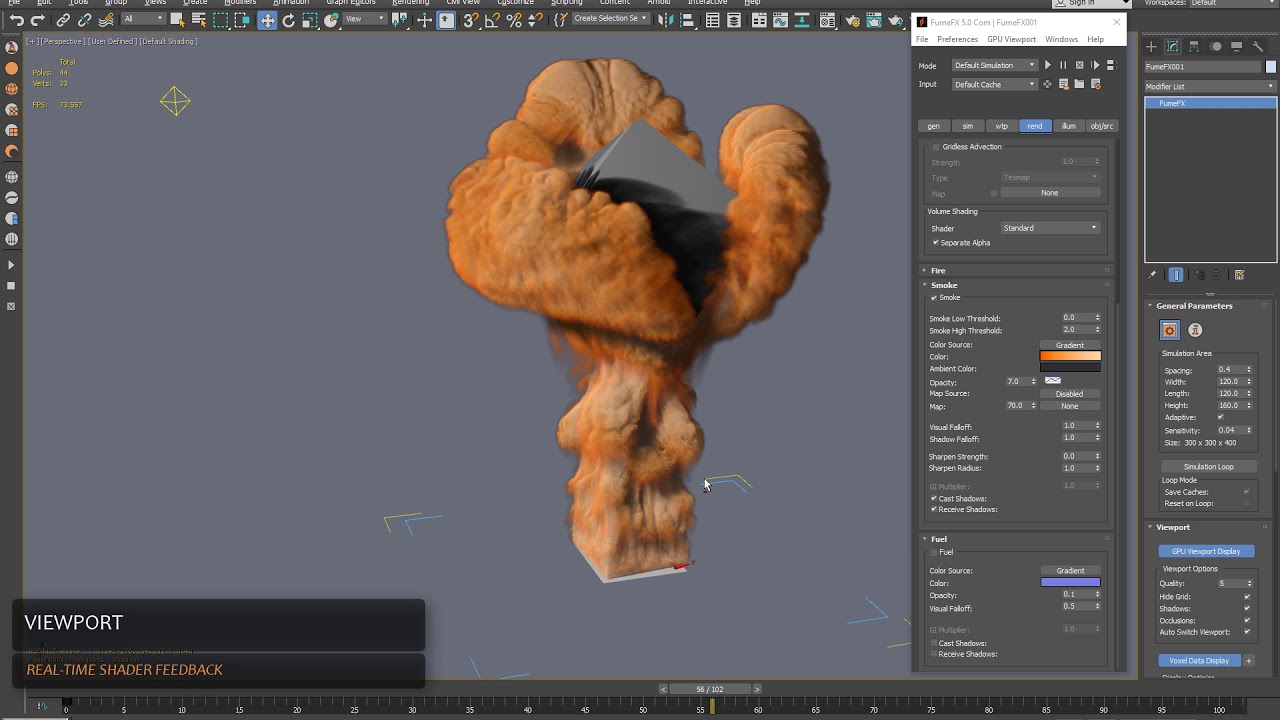The height and width of the screenshot is (720, 1280).
Task: Open the Shader Standard dropdown
Action: coord(1050,228)
